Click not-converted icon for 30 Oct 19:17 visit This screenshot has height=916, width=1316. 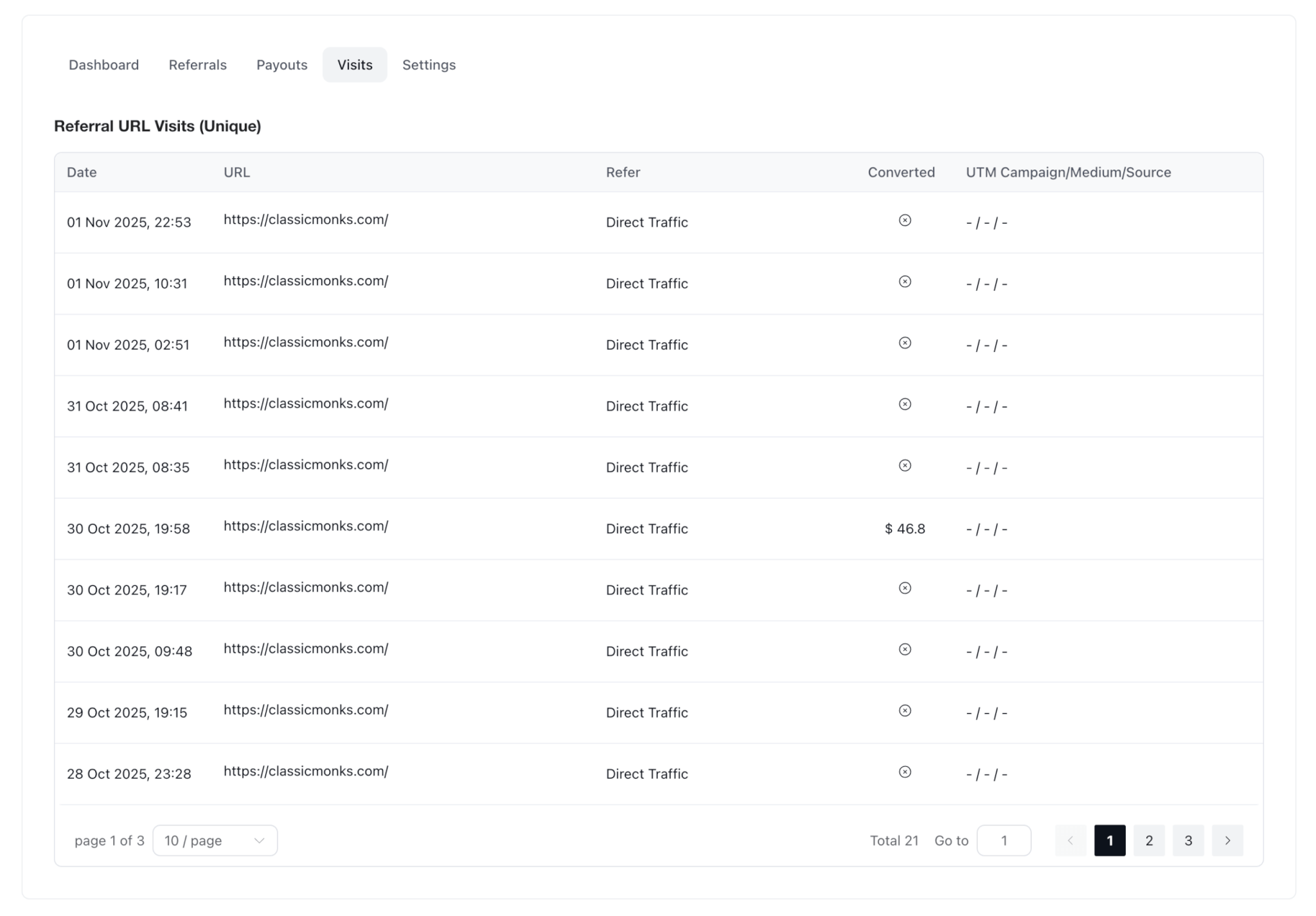(x=904, y=588)
